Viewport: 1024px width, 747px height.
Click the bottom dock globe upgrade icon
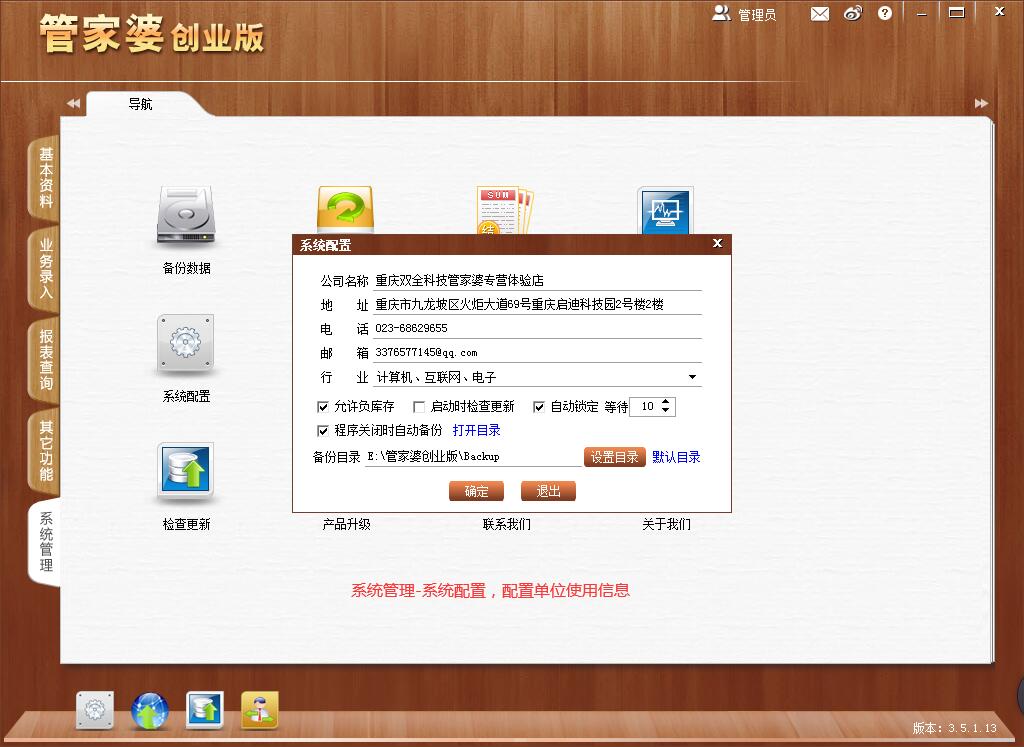click(150, 710)
